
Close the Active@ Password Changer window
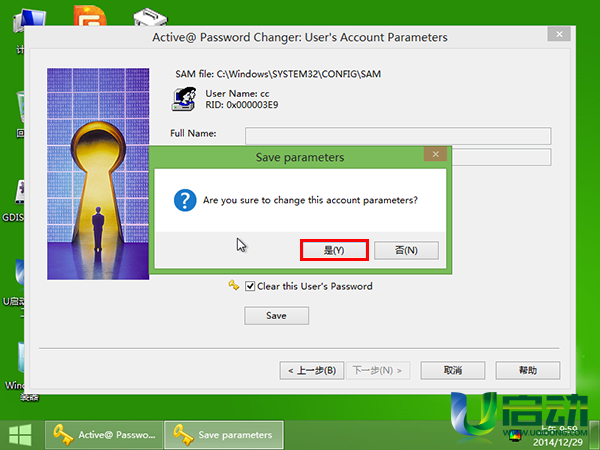tap(559, 34)
